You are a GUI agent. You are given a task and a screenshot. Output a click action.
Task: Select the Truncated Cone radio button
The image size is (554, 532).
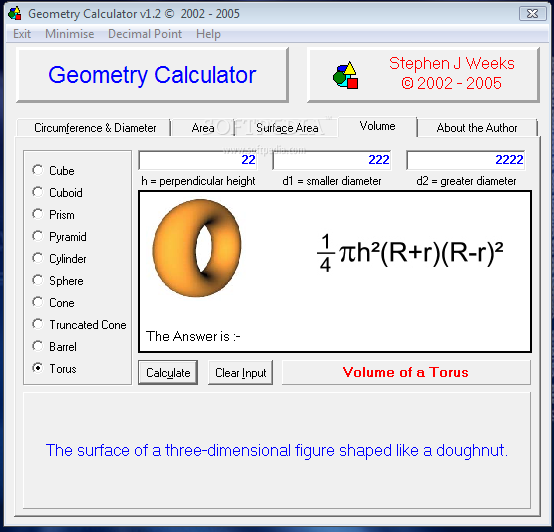[x=37, y=324]
